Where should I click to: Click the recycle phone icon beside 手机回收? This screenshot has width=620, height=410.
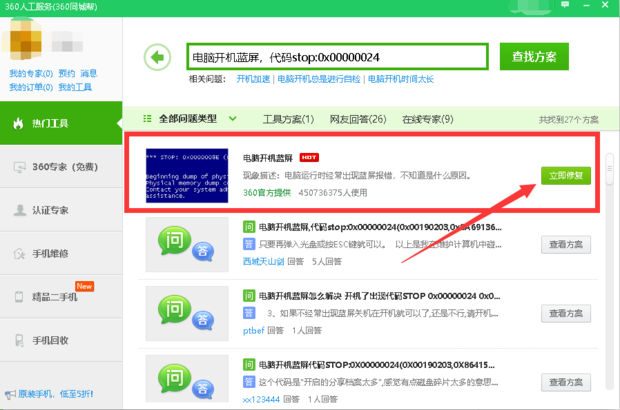pyautogui.click(x=19, y=340)
